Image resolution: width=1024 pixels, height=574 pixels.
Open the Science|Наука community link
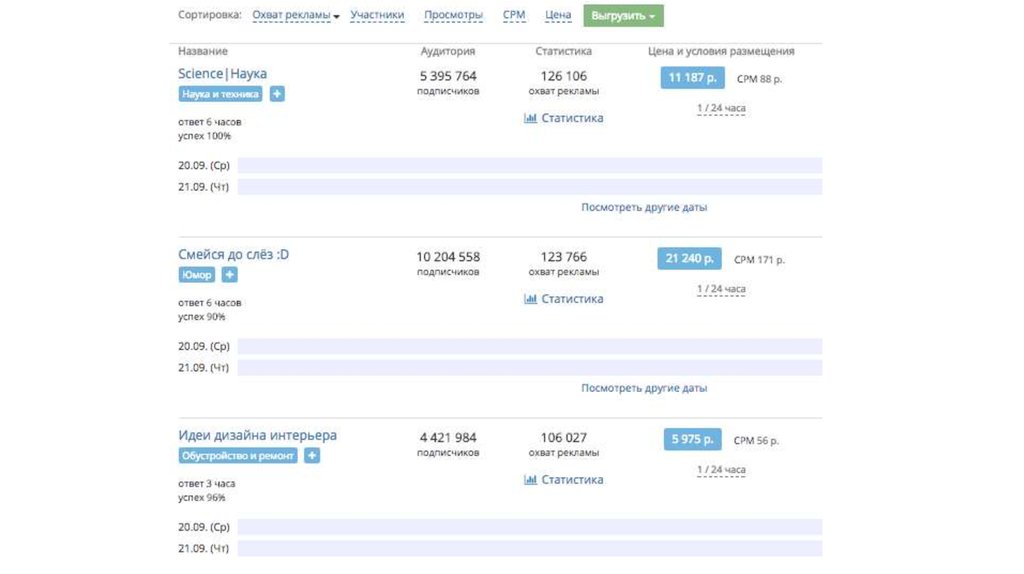tap(222, 74)
